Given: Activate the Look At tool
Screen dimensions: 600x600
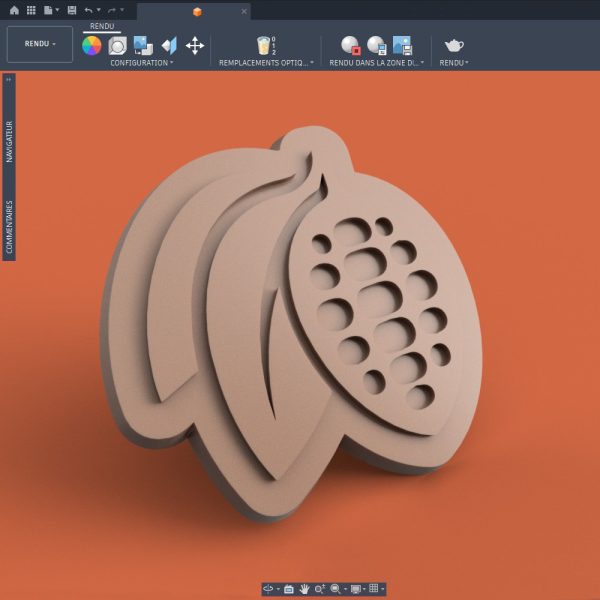Looking at the screenshot, I should [289, 589].
